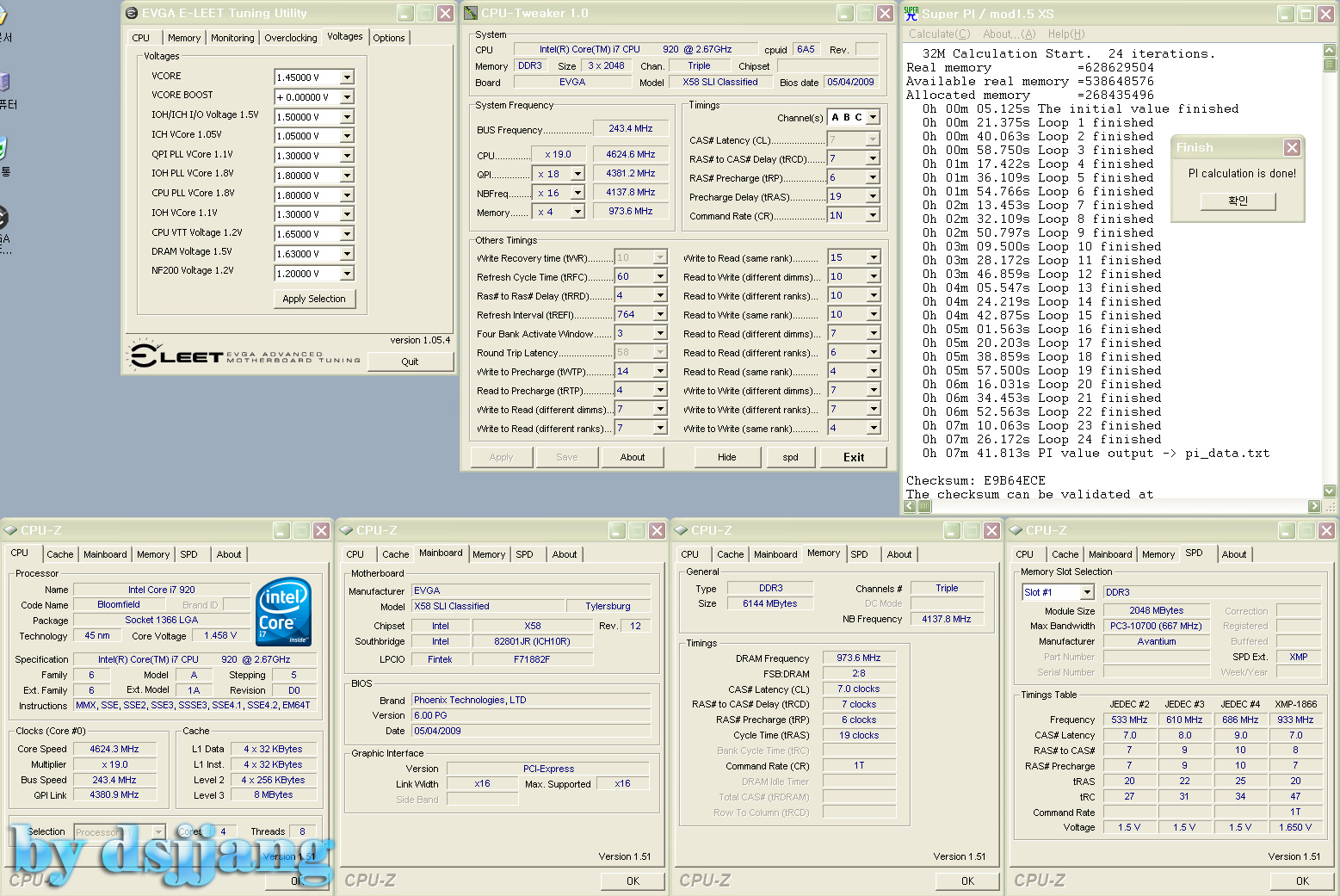Viewport: 1340px width, 896px height.
Task: Switch to the Overclocking tab in E-LEET
Action: click(x=290, y=38)
